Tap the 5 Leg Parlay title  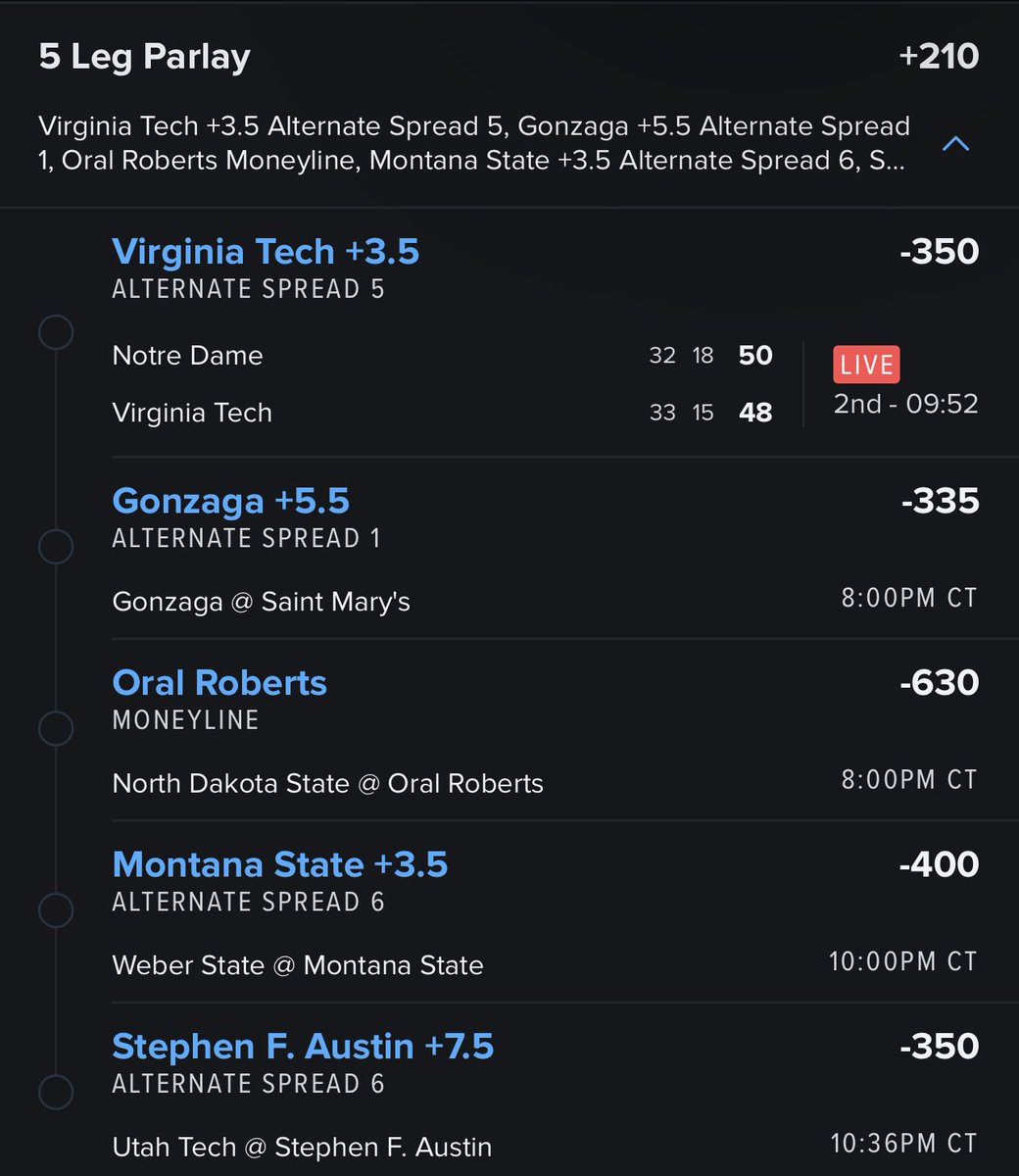pyautogui.click(x=145, y=56)
